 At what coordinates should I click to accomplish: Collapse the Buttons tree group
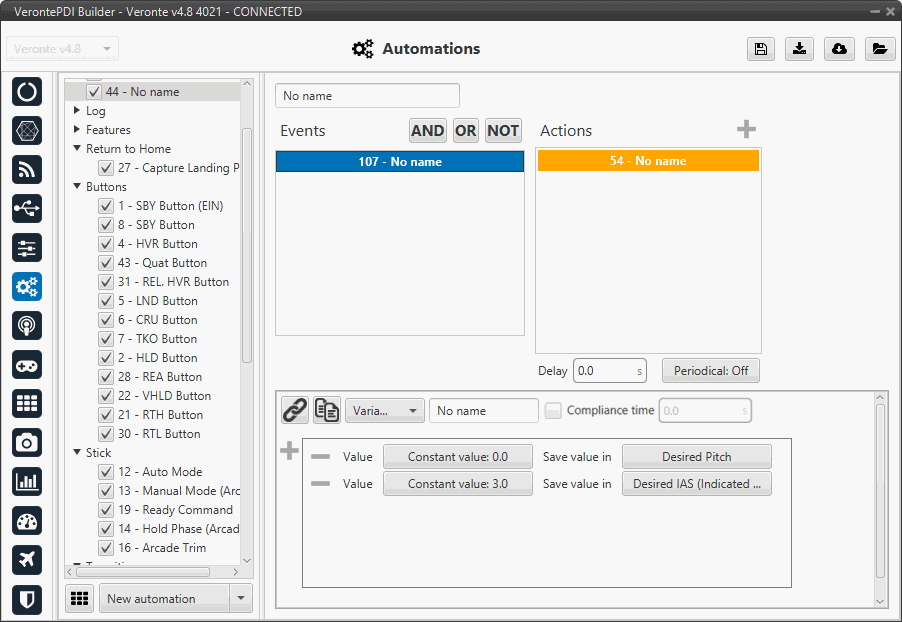[78, 187]
